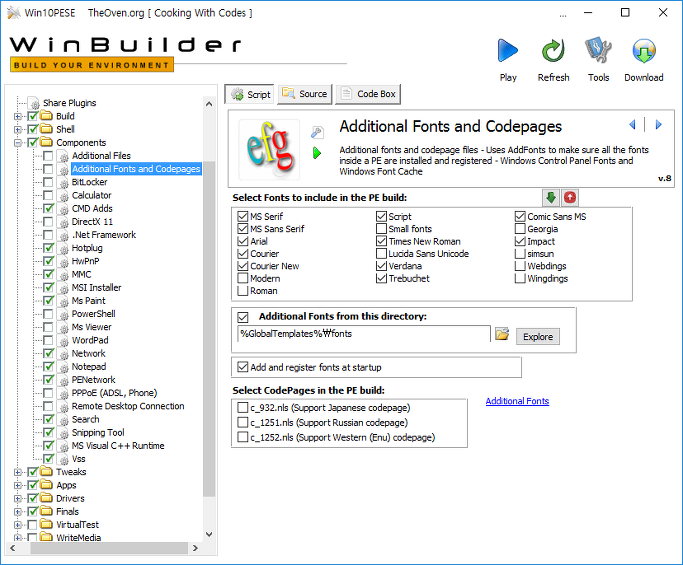The width and height of the screenshot is (683, 565).
Task: Uncheck the CMD Adds component
Action: tap(48, 209)
